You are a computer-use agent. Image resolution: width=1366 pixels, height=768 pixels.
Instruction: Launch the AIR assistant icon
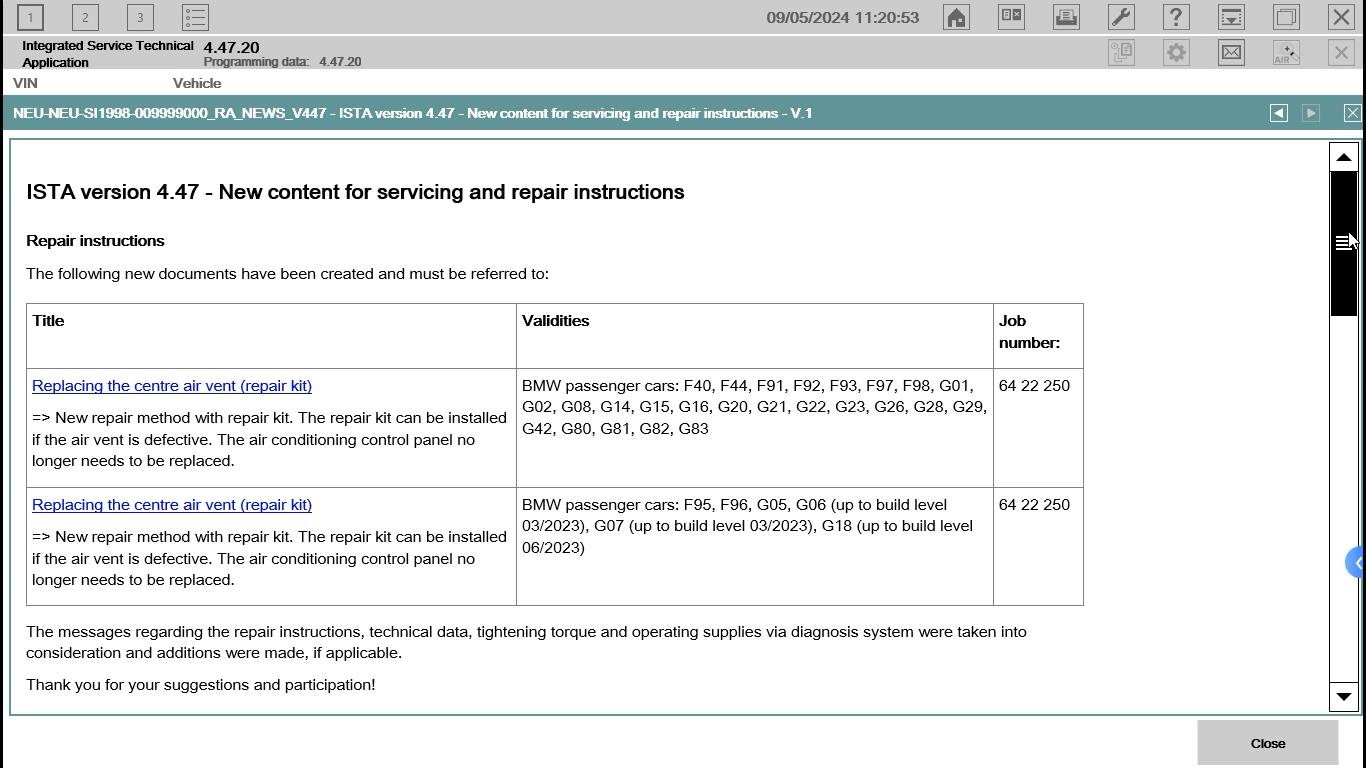click(1286, 53)
